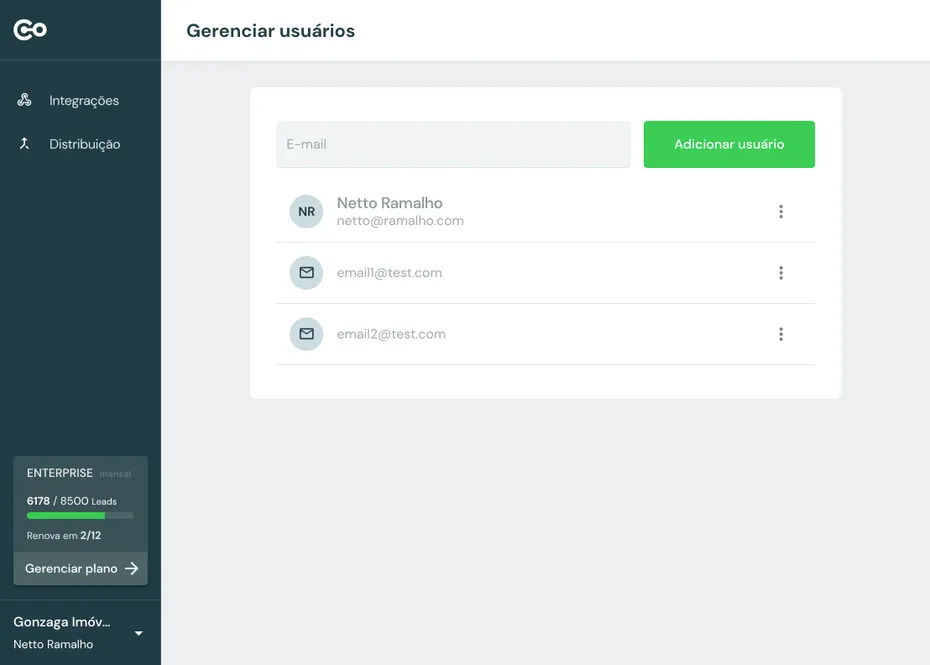
Task: Click the Distribuição sidebar icon
Action: 25,144
